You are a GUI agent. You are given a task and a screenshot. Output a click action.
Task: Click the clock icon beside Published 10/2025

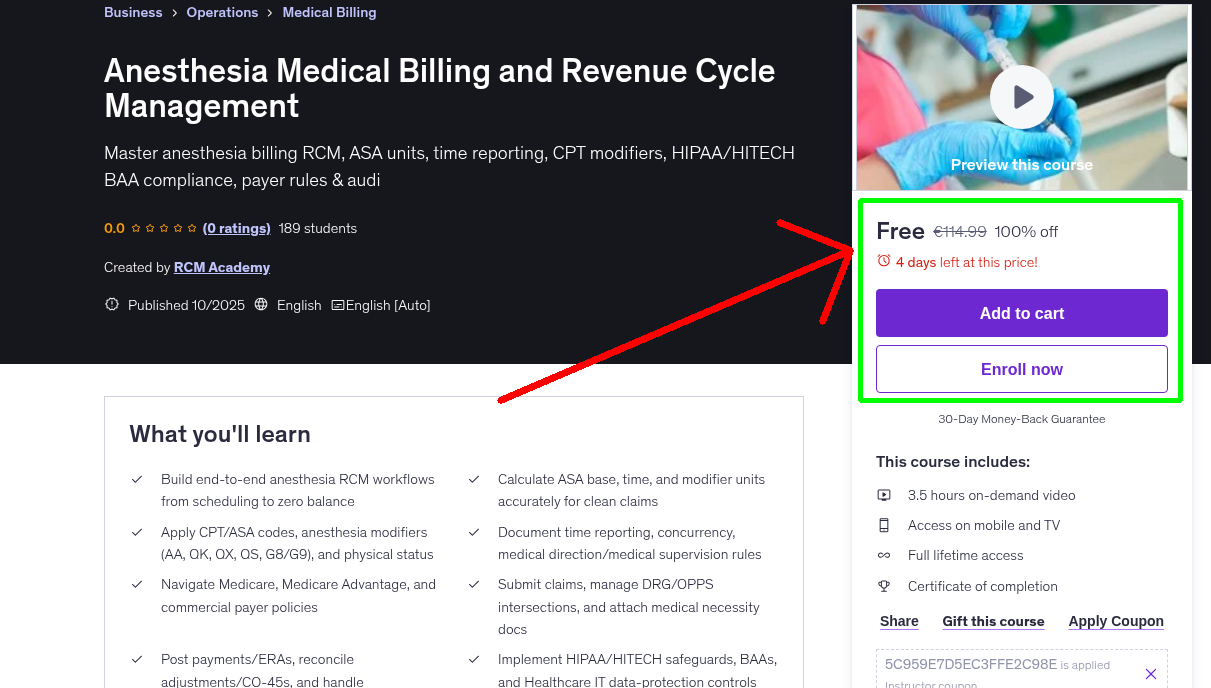click(111, 305)
